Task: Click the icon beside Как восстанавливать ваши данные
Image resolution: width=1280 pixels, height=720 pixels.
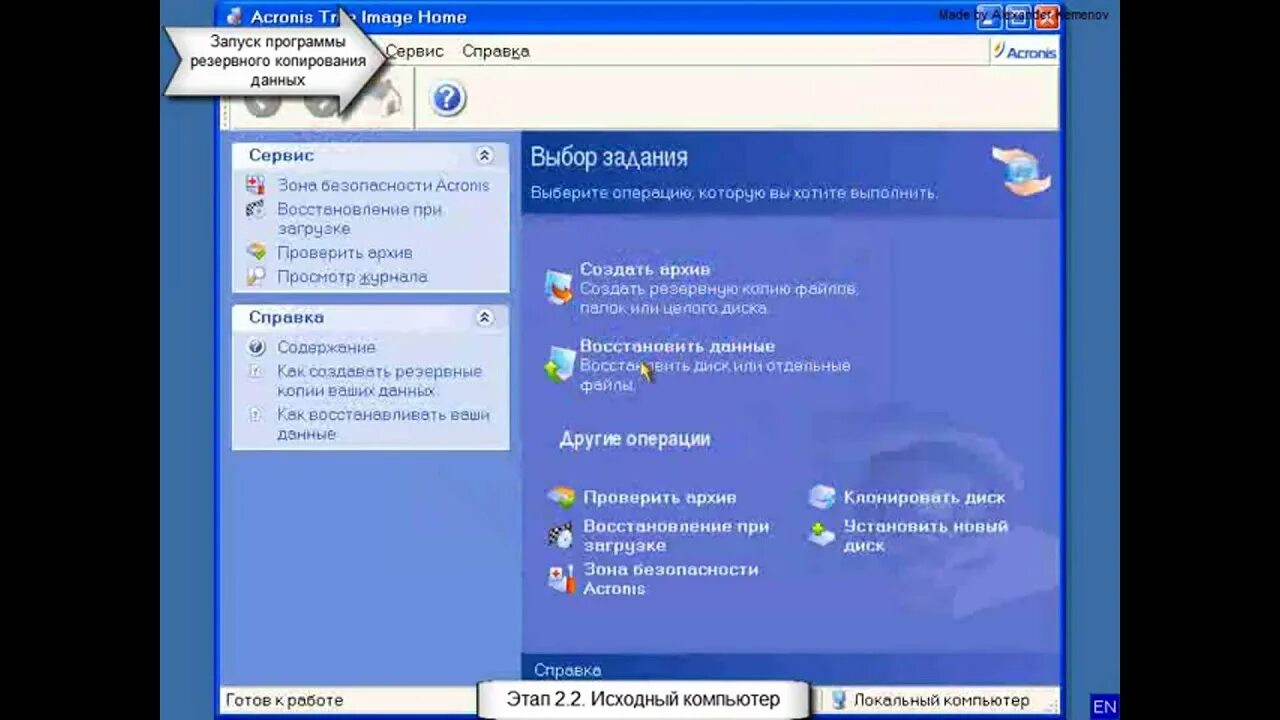Action: pyautogui.click(x=256, y=414)
